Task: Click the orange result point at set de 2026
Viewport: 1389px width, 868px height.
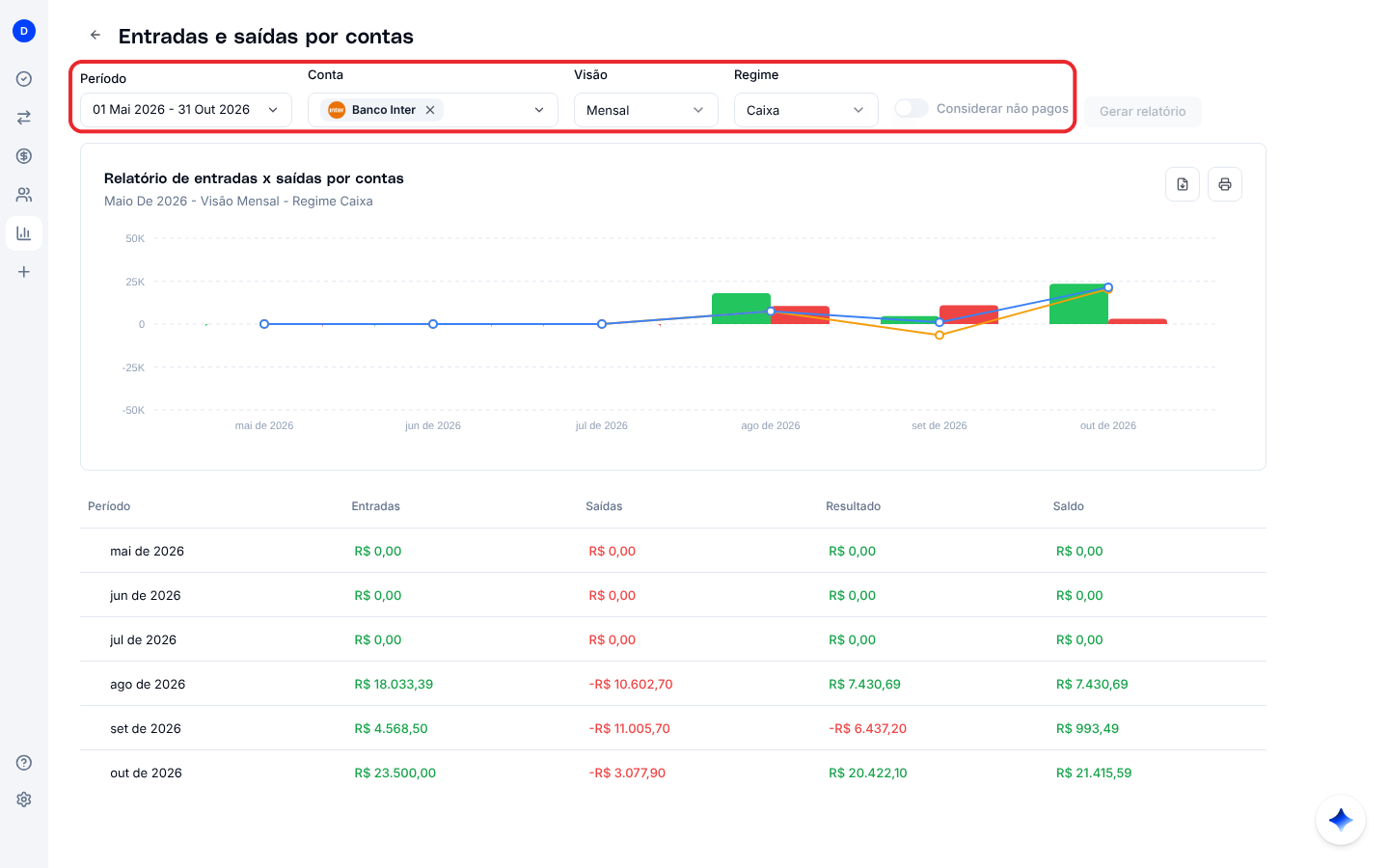Action: coord(940,335)
